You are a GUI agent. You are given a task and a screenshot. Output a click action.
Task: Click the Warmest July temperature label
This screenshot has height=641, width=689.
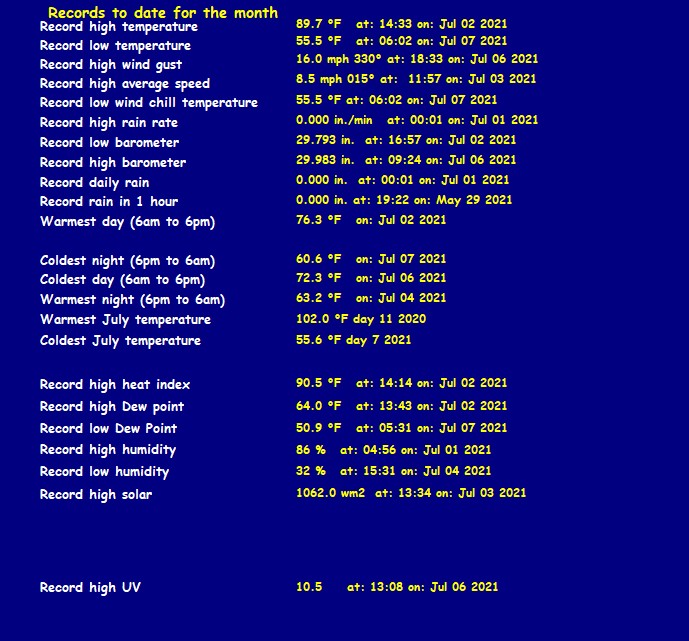125,320
